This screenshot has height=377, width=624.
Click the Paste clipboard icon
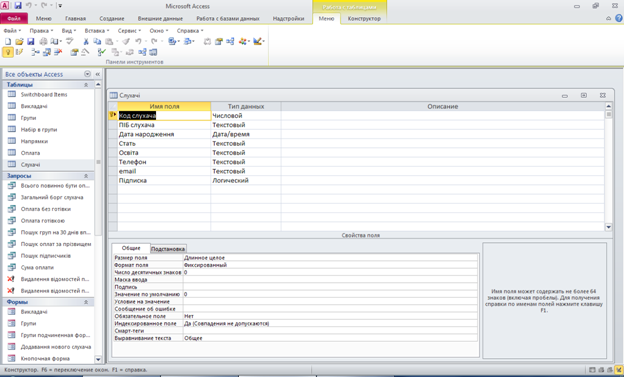109,41
